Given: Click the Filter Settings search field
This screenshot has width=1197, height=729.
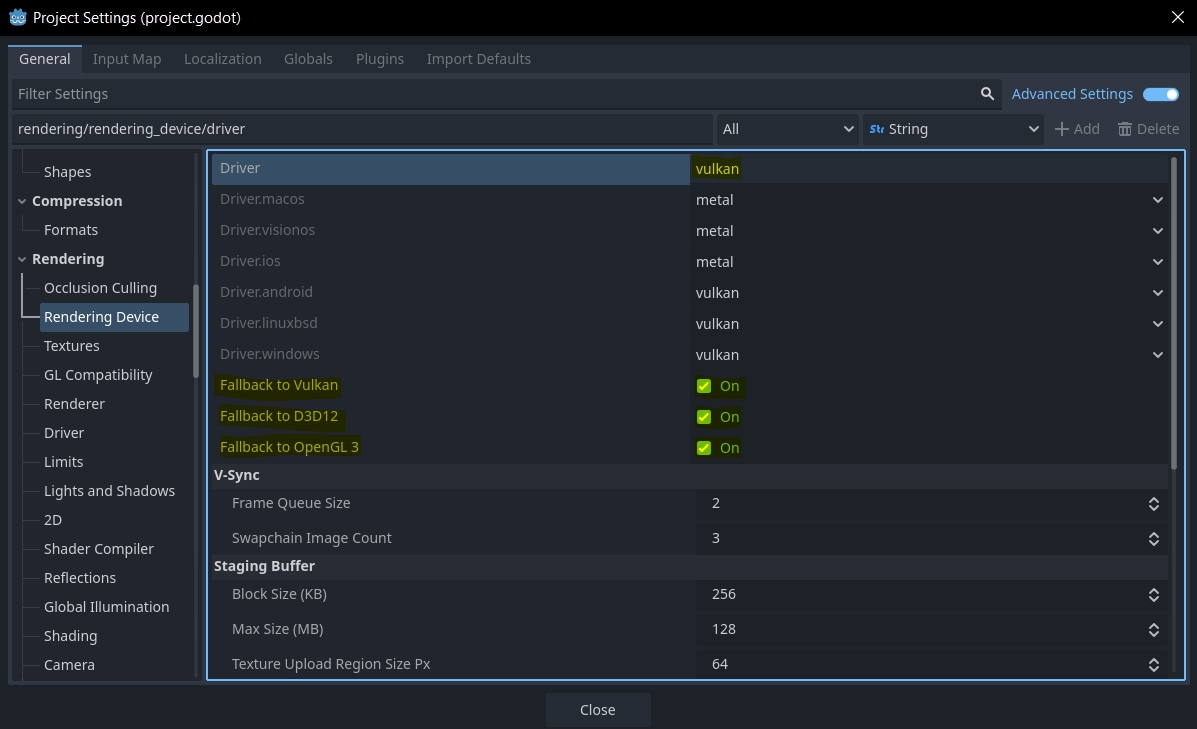Looking at the screenshot, I should (490, 94).
